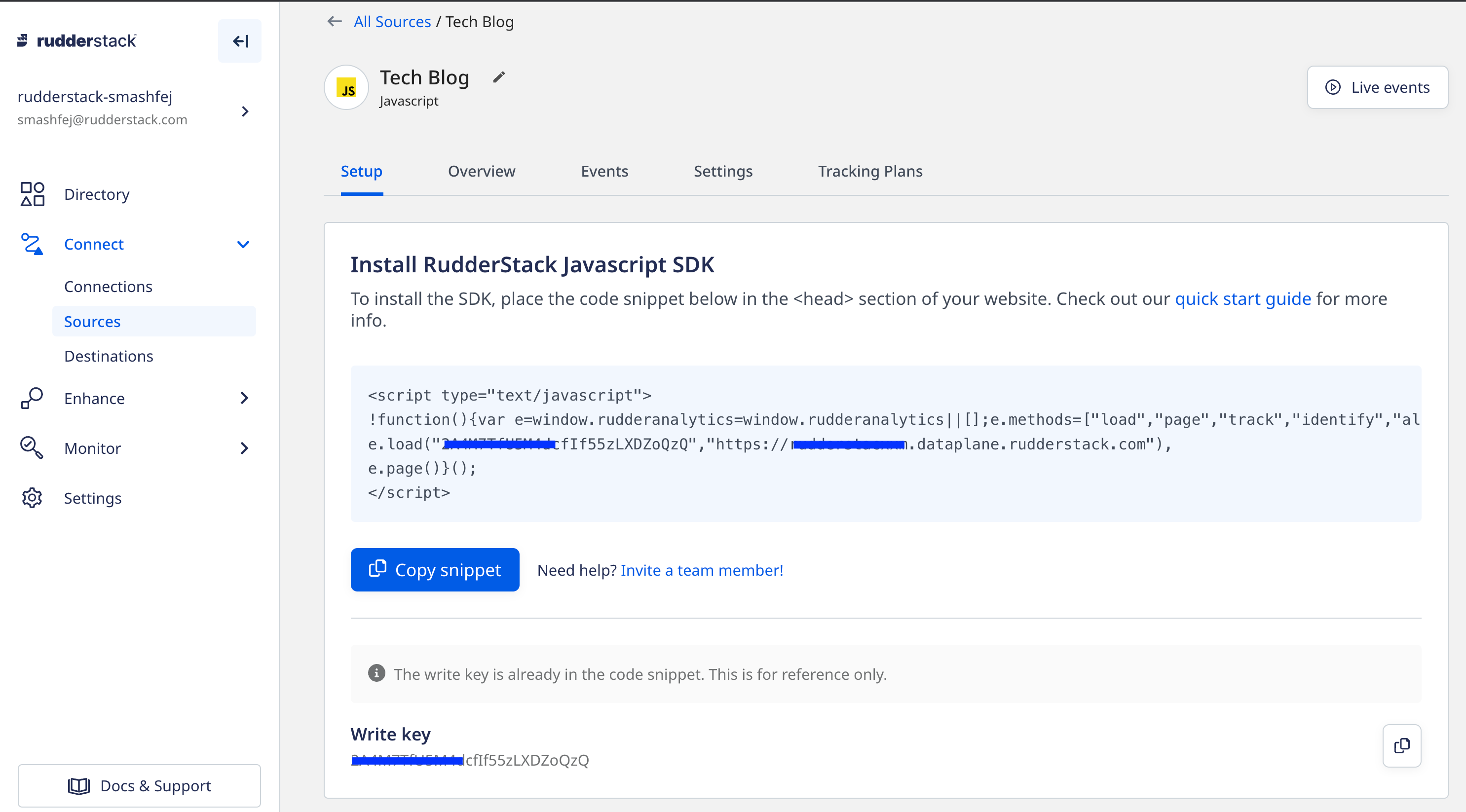Click the pencil icon beside Tech Blog
1466x812 pixels.
tap(498, 77)
